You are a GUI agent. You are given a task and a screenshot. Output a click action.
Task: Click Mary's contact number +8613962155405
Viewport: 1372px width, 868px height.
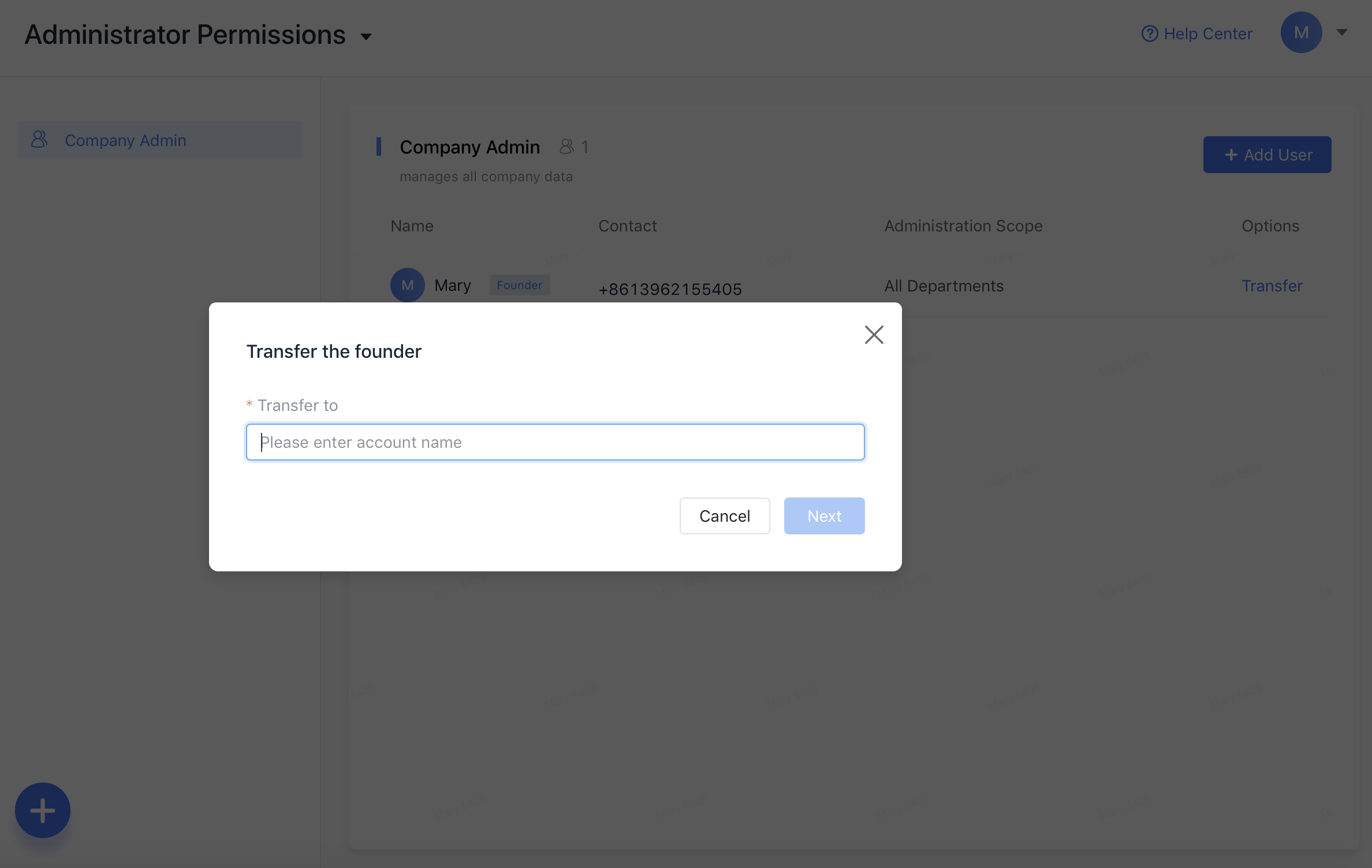[x=670, y=289]
